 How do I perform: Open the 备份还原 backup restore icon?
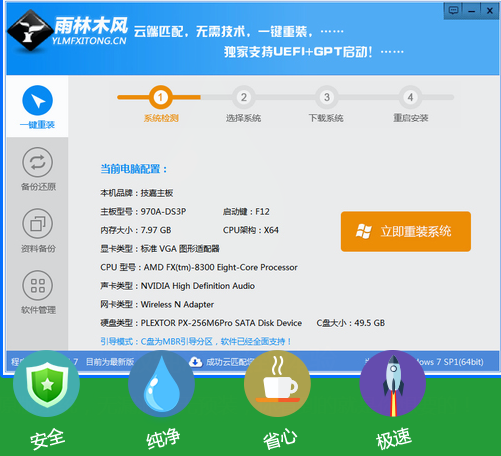click(x=37, y=162)
